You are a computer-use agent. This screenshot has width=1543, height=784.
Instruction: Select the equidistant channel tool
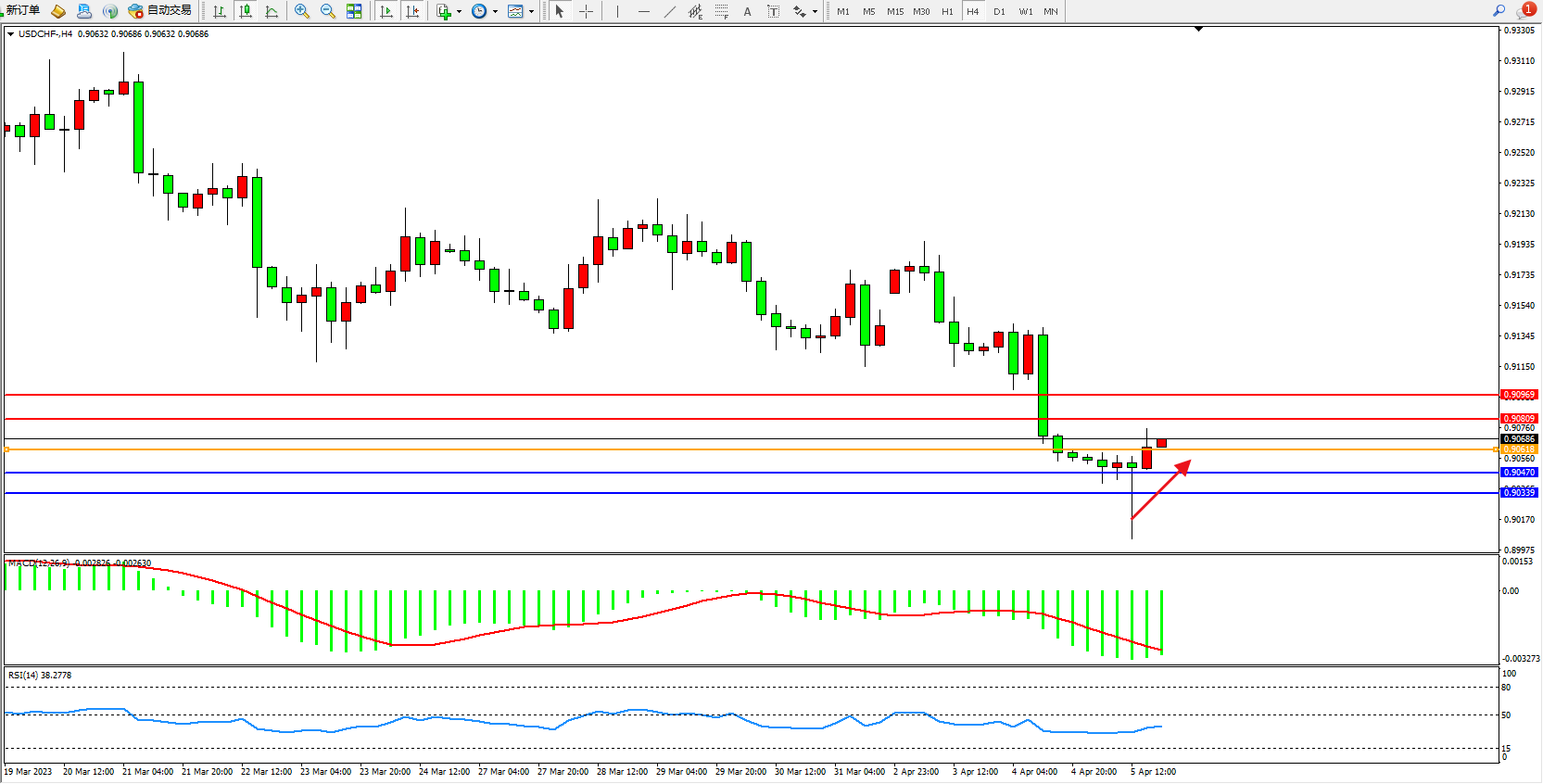tap(695, 11)
